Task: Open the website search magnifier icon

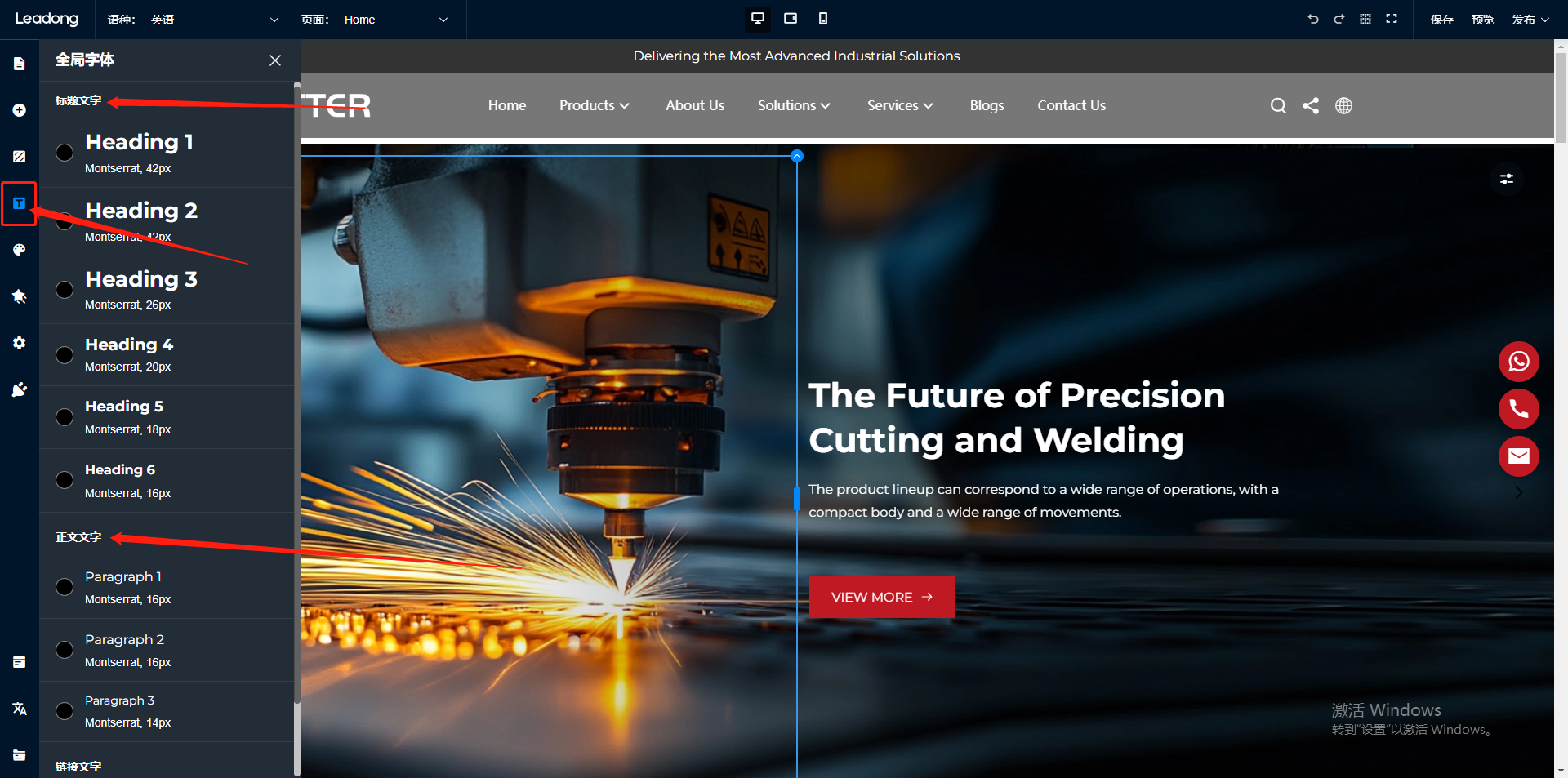Action: pos(1278,106)
